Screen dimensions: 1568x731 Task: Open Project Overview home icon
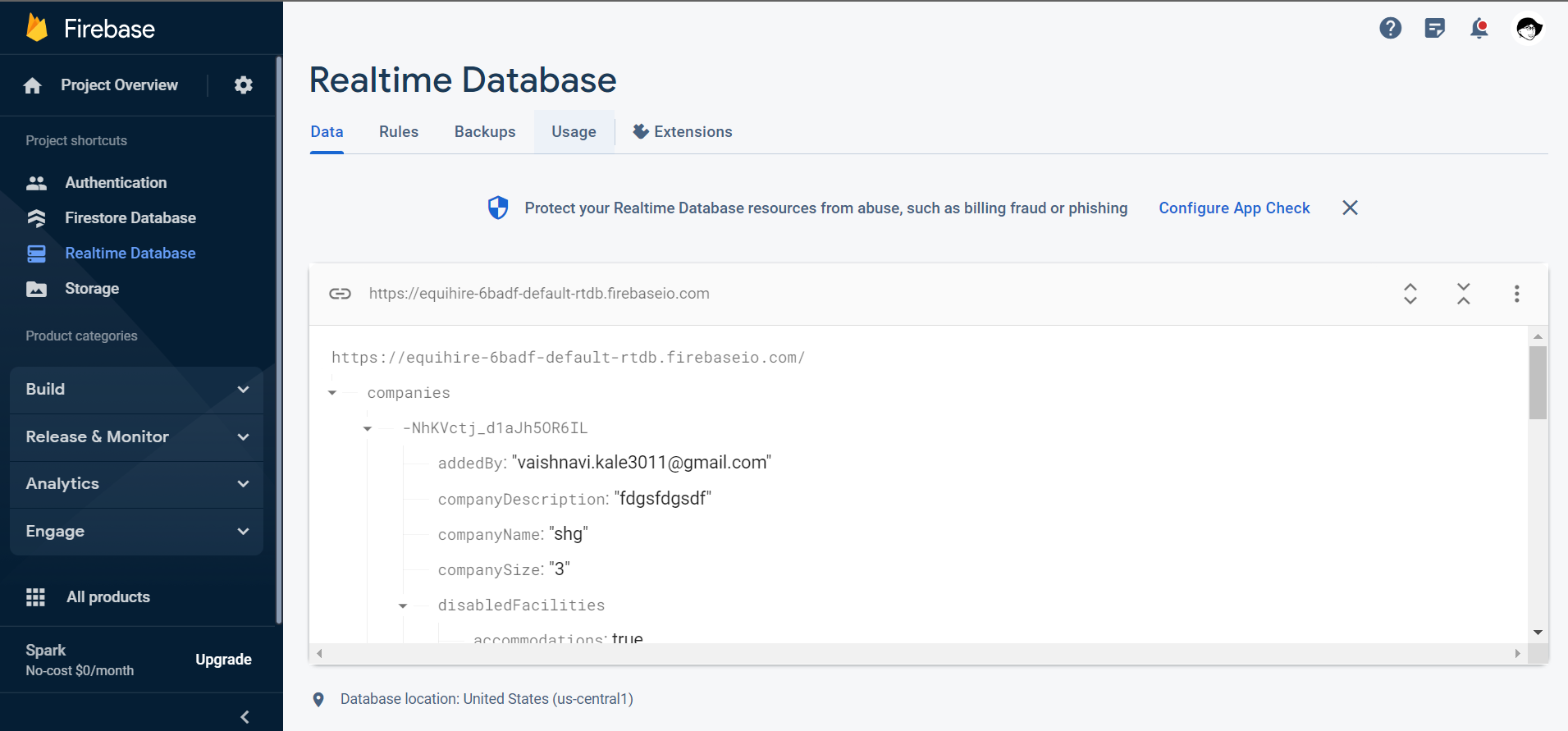pos(33,85)
